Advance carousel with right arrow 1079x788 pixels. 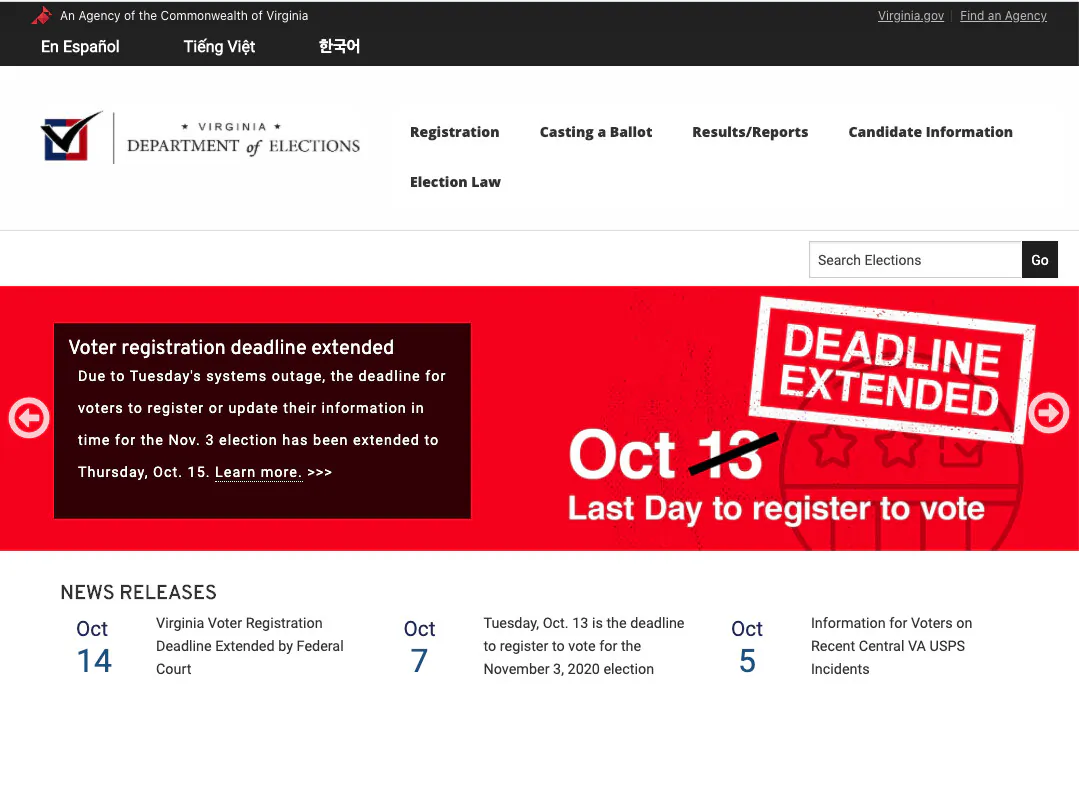pos(1048,413)
